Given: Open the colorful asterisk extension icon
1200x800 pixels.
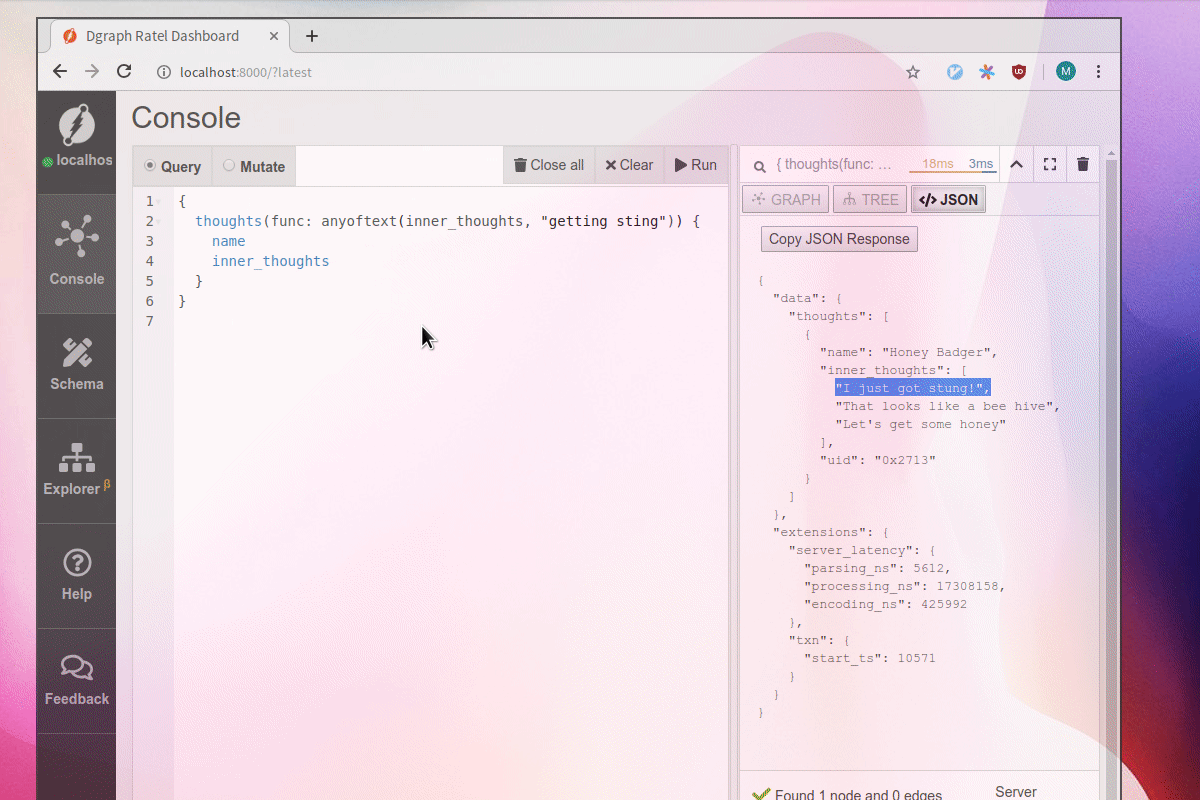Looking at the screenshot, I should point(987,72).
